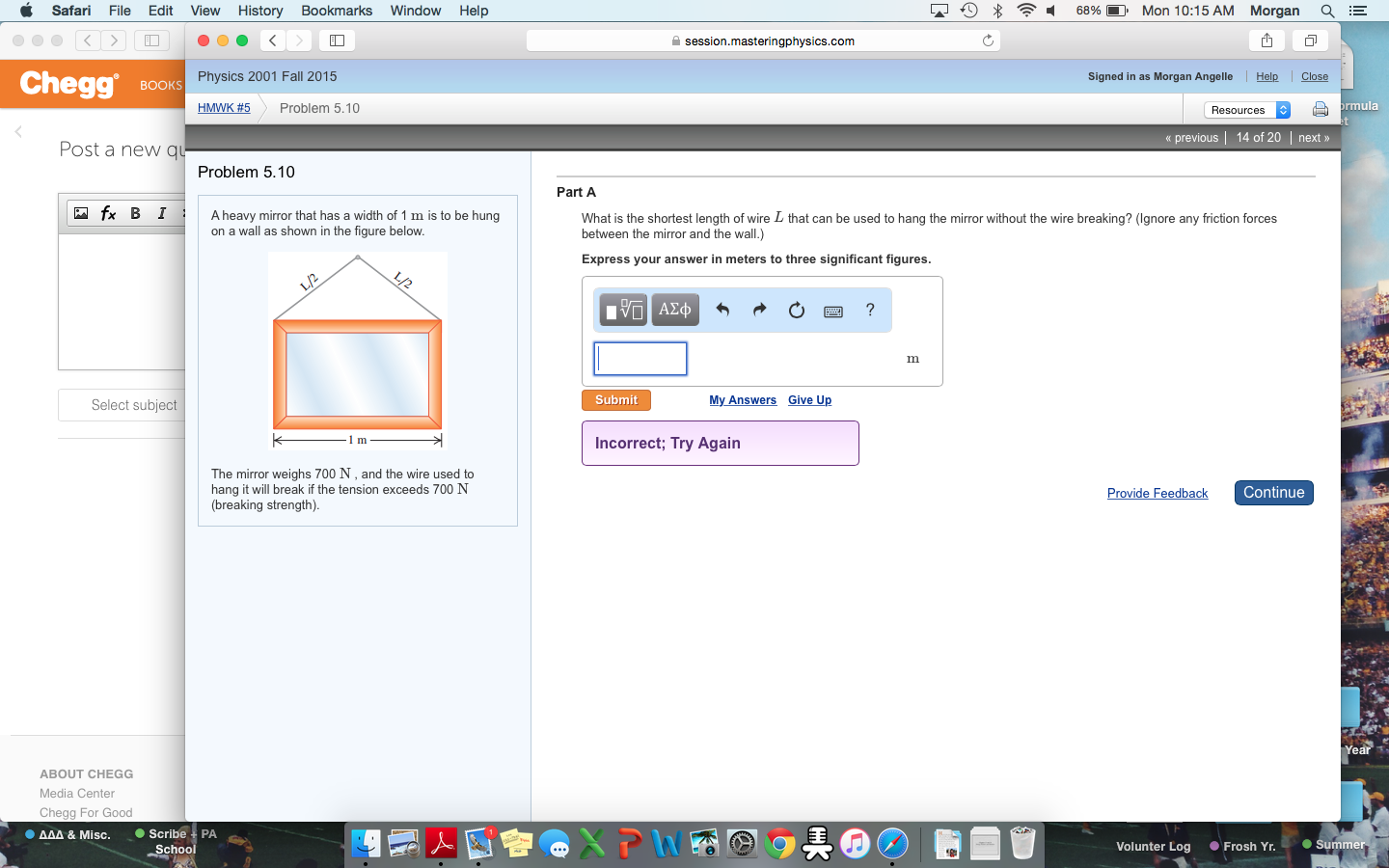The height and width of the screenshot is (868, 1389).
Task: Expand the Resources dropdown
Action: 1247,110
